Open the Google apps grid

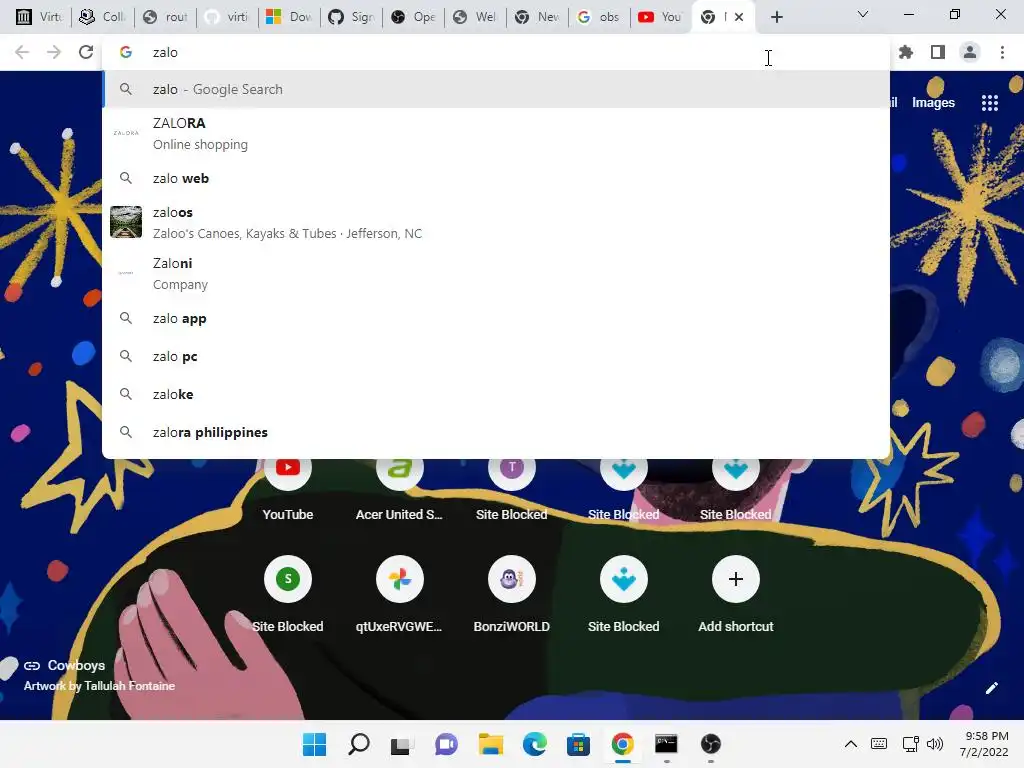point(989,103)
